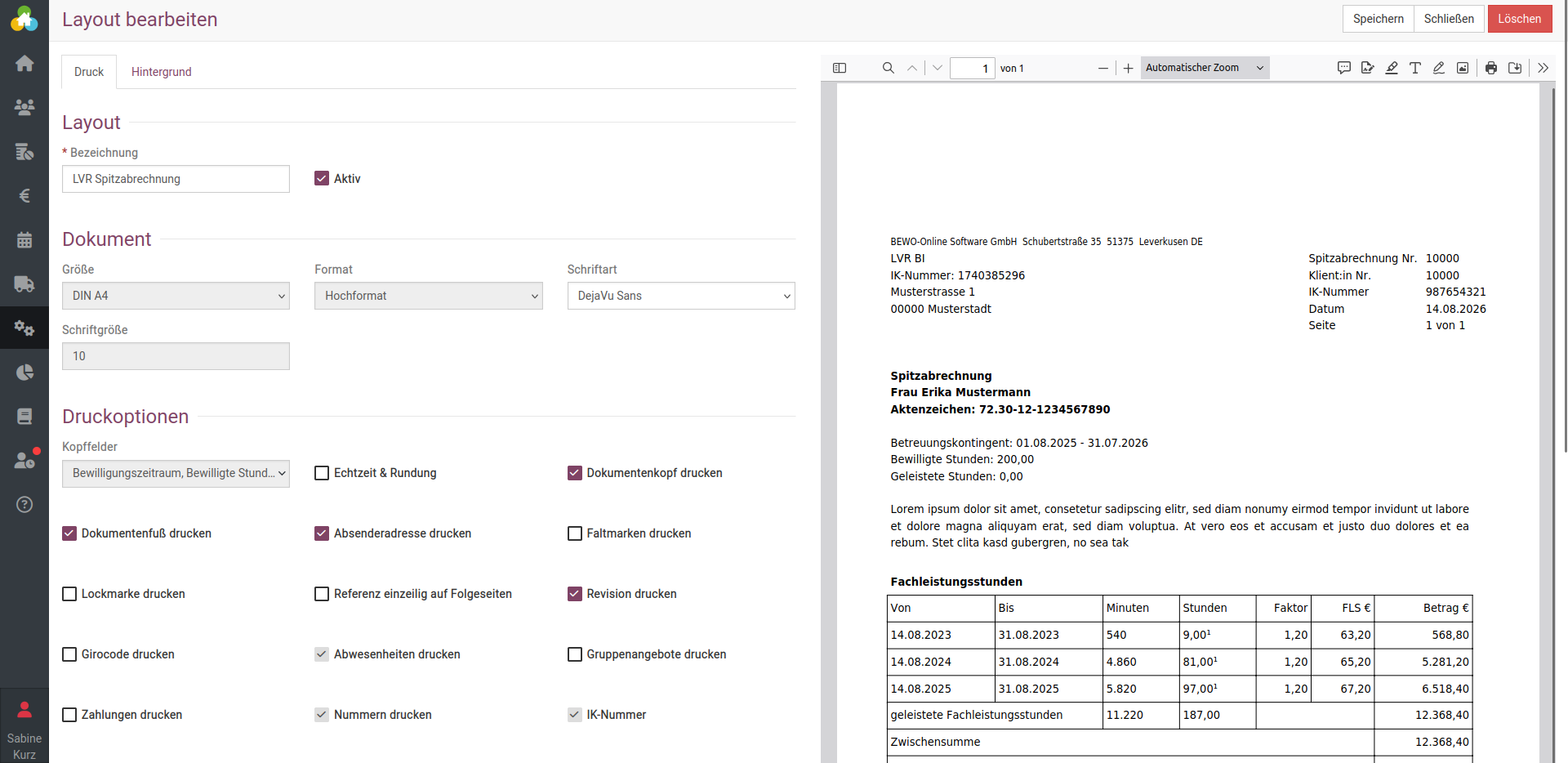1568x763 pixels.
Task: Click the Abwesenheiten drucken checkbox
Action: [322, 654]
